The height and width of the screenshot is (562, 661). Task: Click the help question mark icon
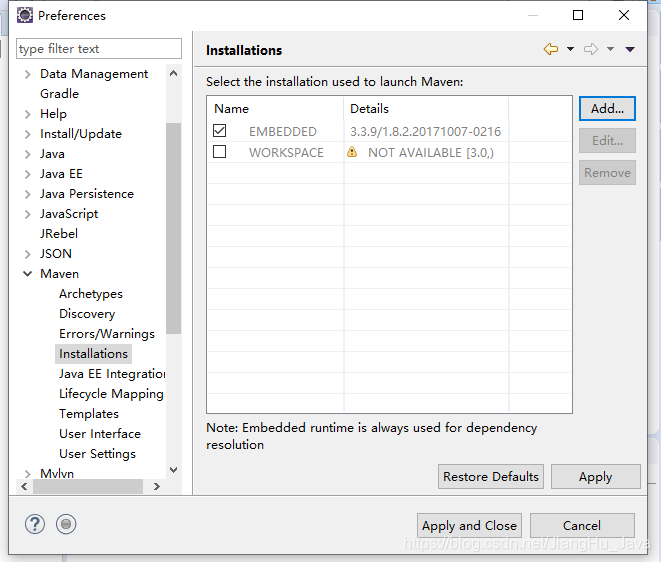(35, 524)
